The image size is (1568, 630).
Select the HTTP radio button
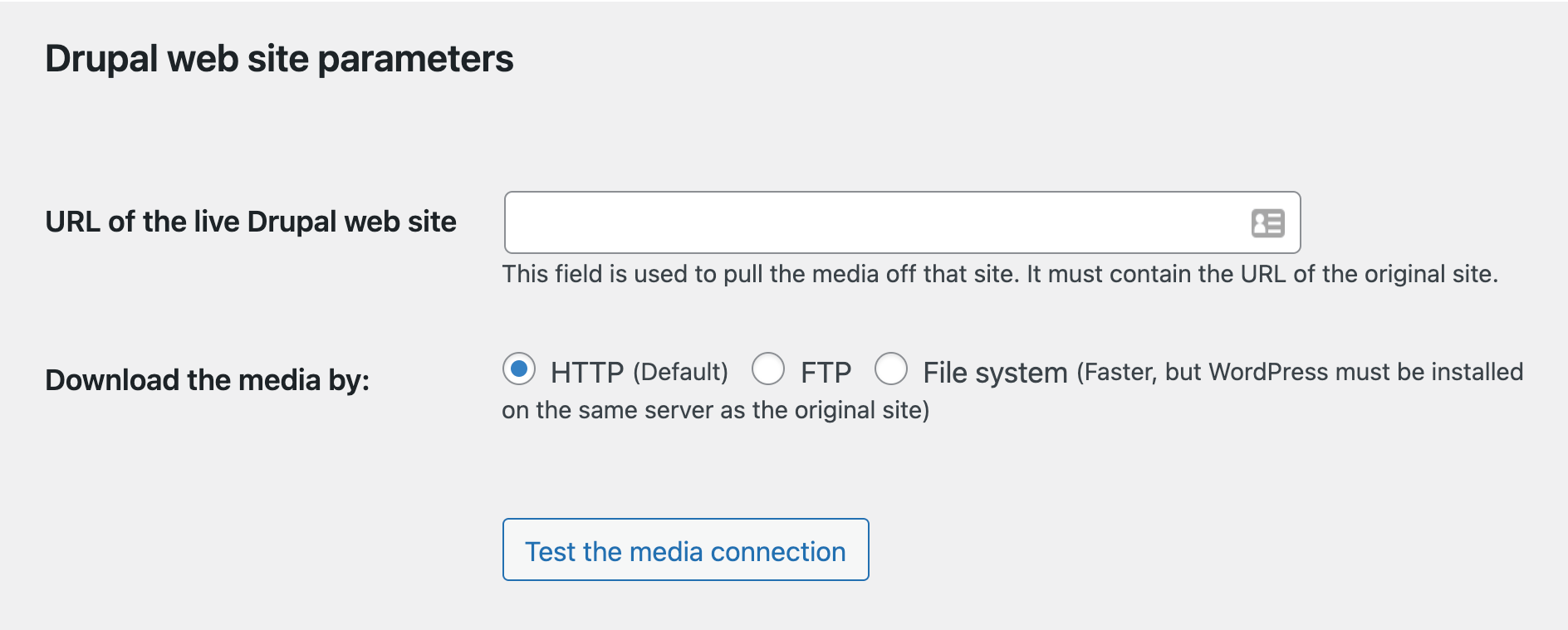click(519, 369)
